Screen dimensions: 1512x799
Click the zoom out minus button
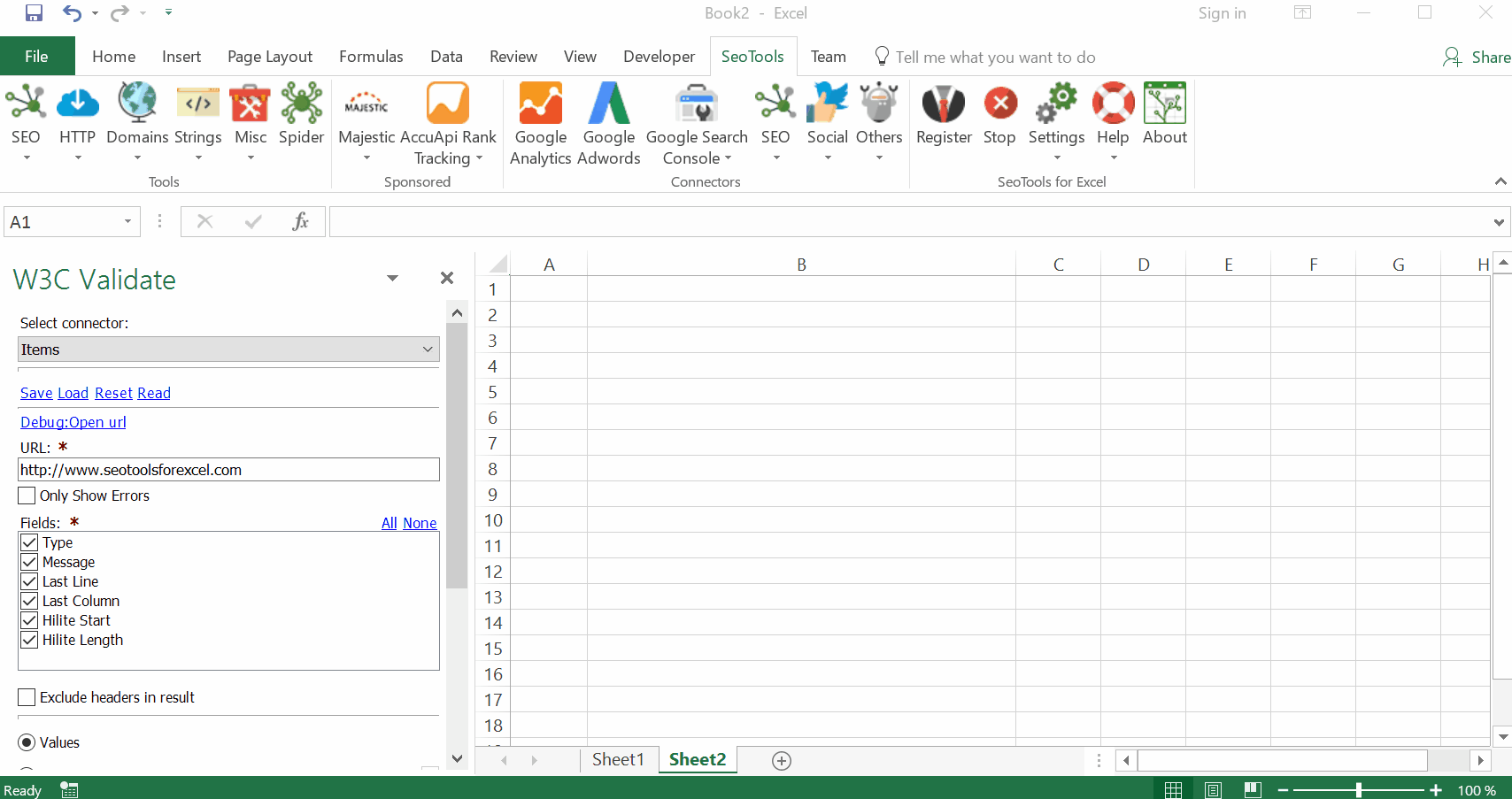[1283, 790]
